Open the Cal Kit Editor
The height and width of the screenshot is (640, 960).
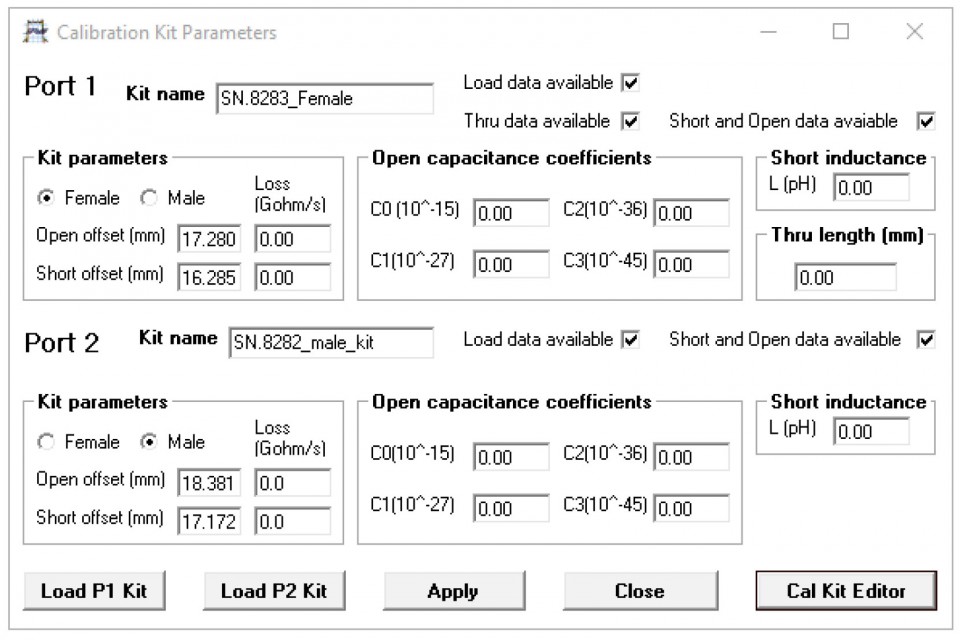(x=846, y=591)
